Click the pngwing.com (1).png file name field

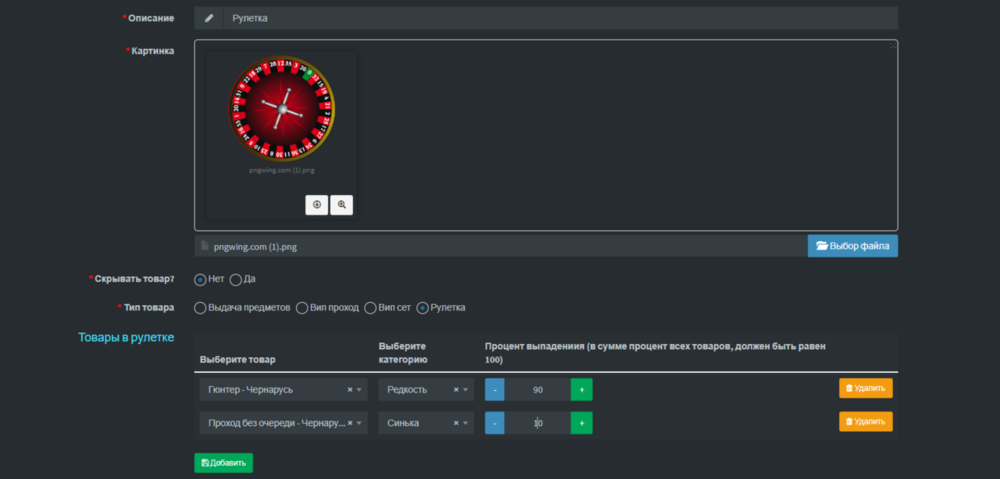coord(501,246)
